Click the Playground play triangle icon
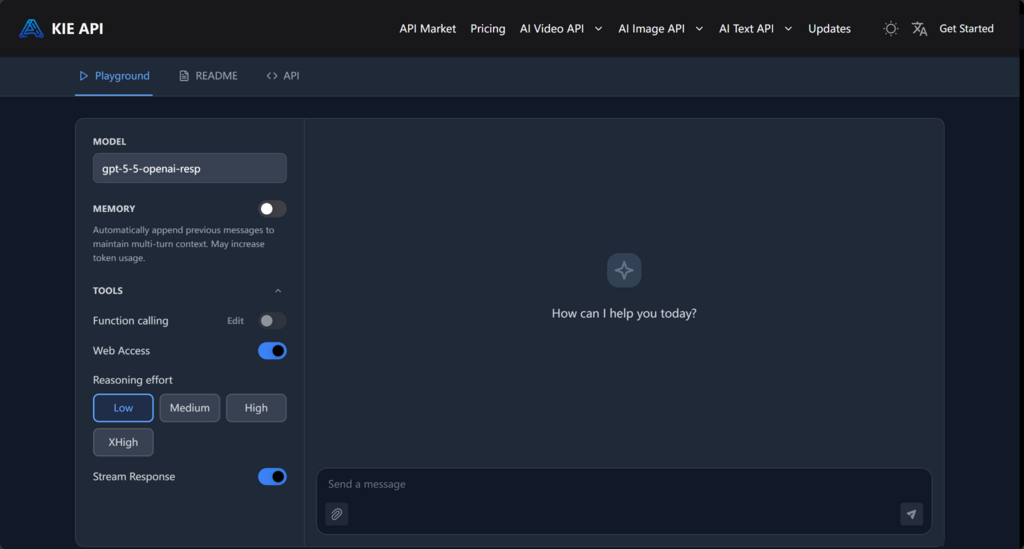Viewport: 1024px width, 549px height. pos(83,76)
